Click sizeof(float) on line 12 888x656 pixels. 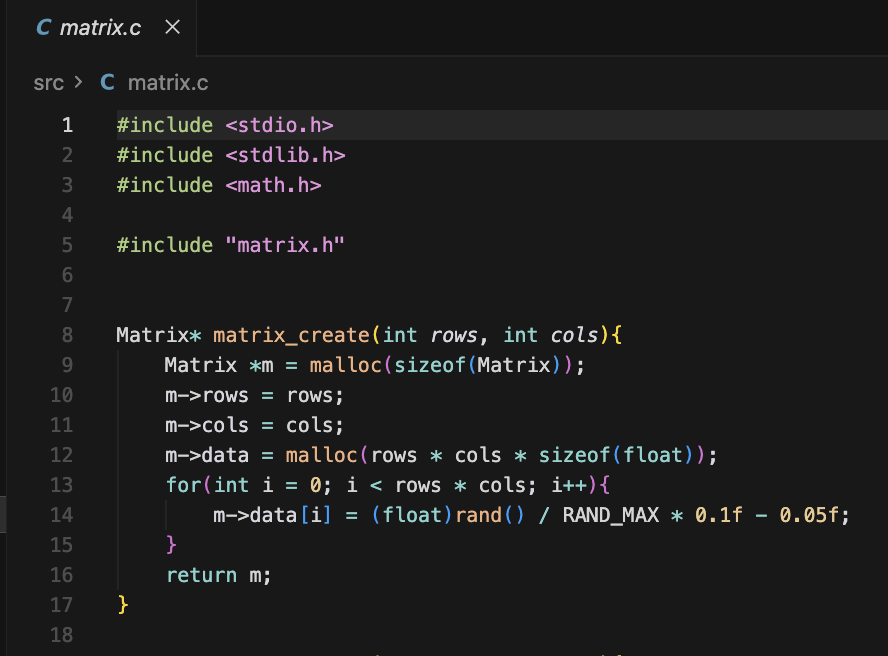617,455
